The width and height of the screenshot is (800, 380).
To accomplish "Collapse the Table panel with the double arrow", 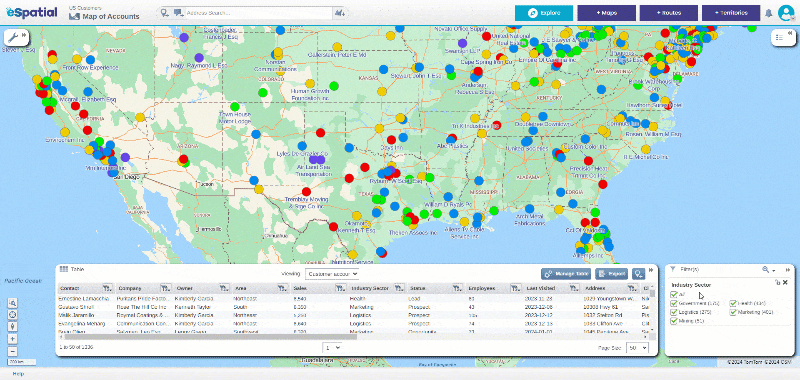I will pos(651,270).
